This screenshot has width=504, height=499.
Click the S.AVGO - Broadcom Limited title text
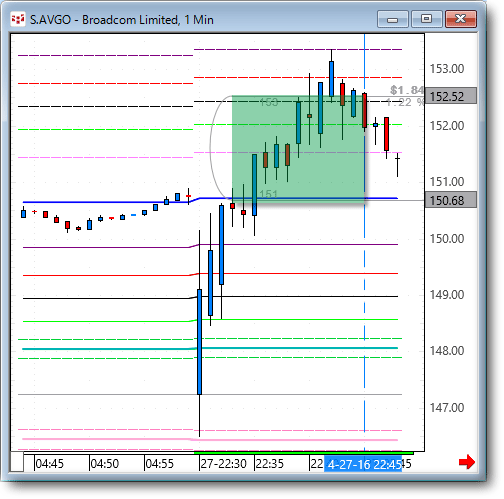[122, 20]
